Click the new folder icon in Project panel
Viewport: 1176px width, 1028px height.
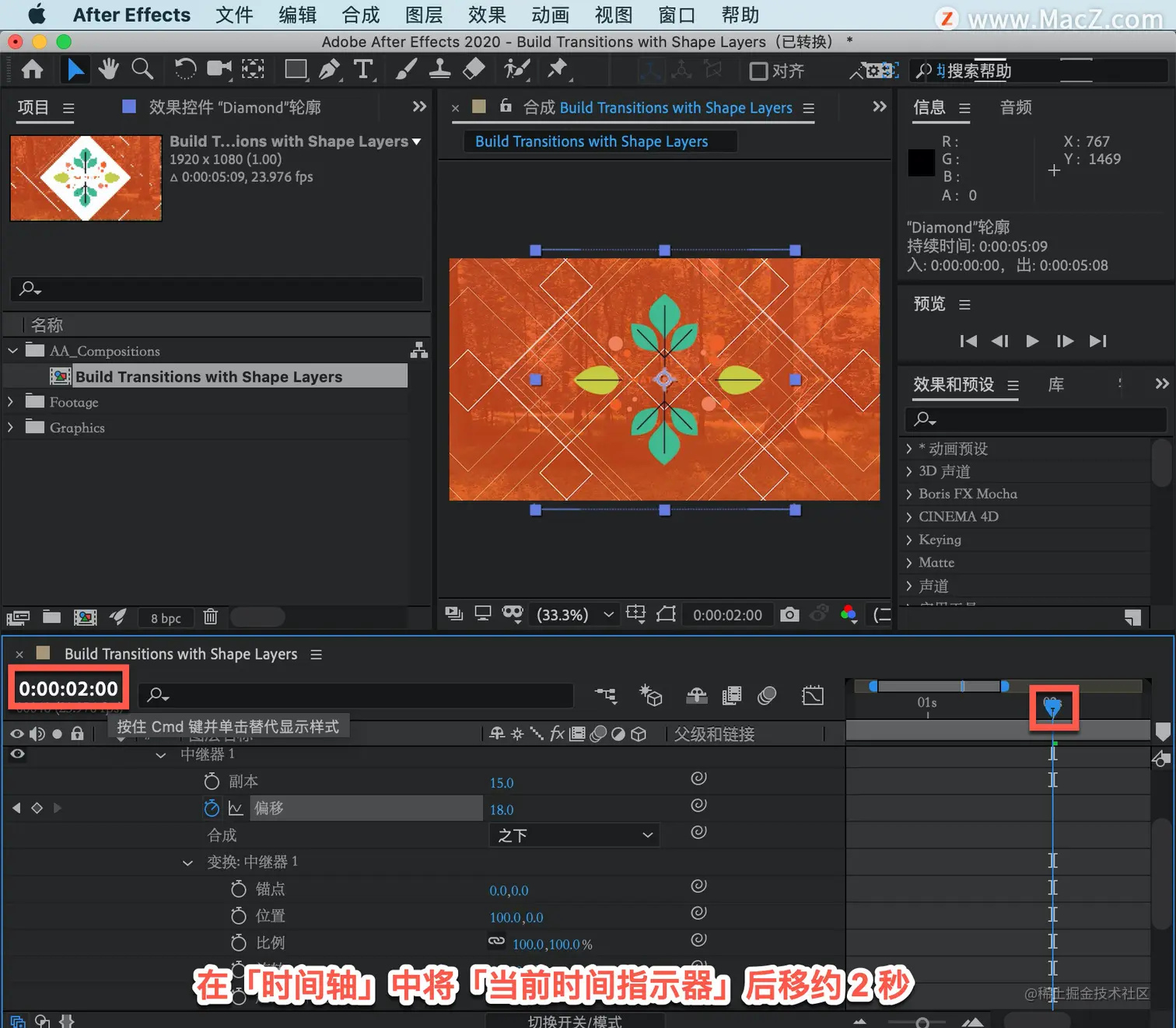[x=51, y=617]
